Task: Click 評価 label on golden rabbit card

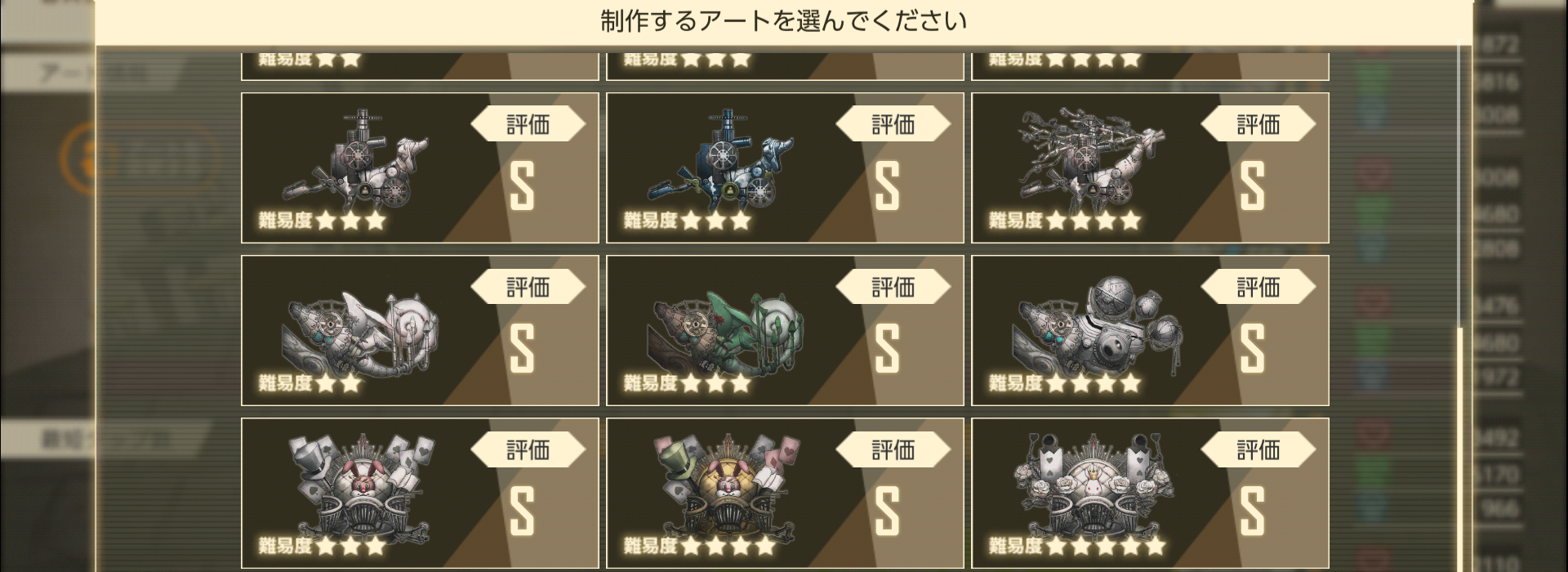Action: 893,449
